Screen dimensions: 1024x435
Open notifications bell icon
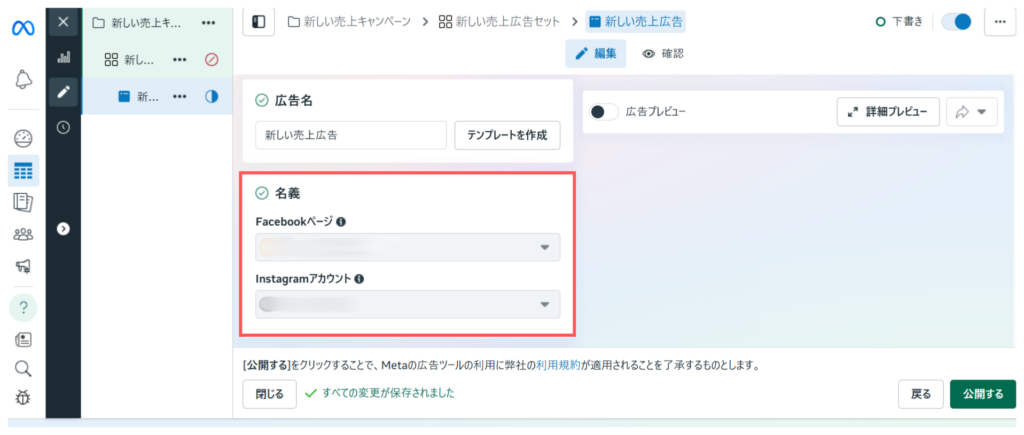coord(23,80)
